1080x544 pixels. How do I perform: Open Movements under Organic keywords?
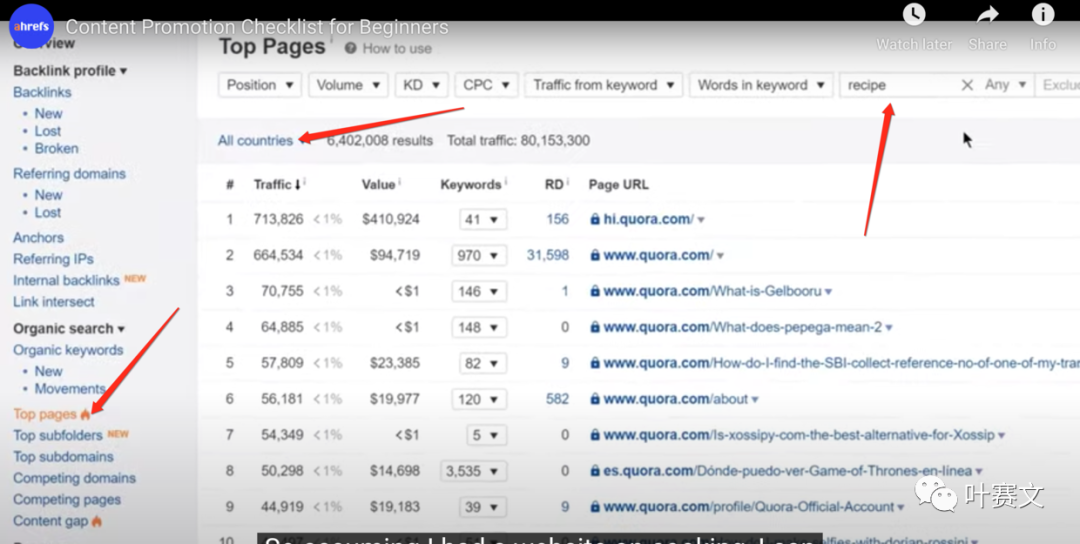pos(70,388)
